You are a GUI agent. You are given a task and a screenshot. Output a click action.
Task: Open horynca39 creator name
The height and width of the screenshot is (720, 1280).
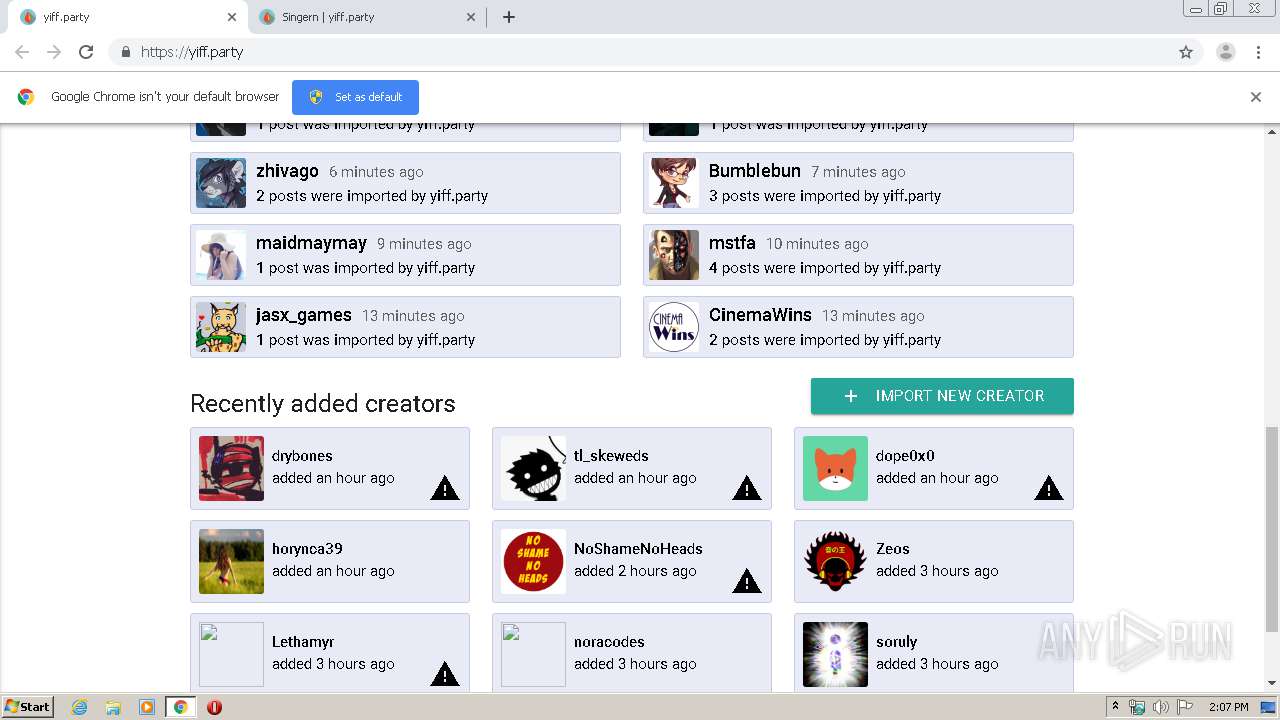[307, 549]
